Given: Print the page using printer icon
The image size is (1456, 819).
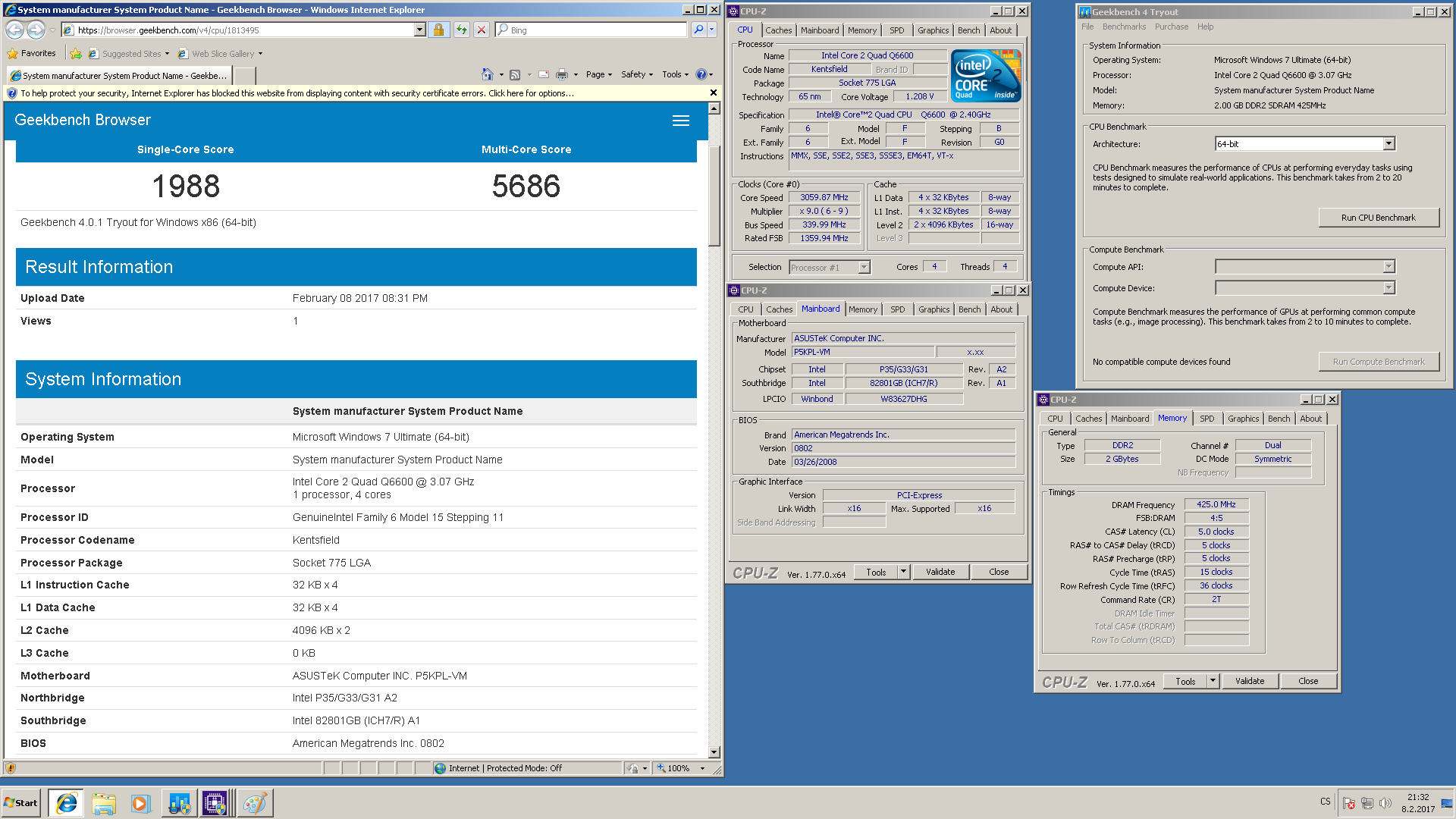Looking at the screenshot, I should [x=562, y=74].
